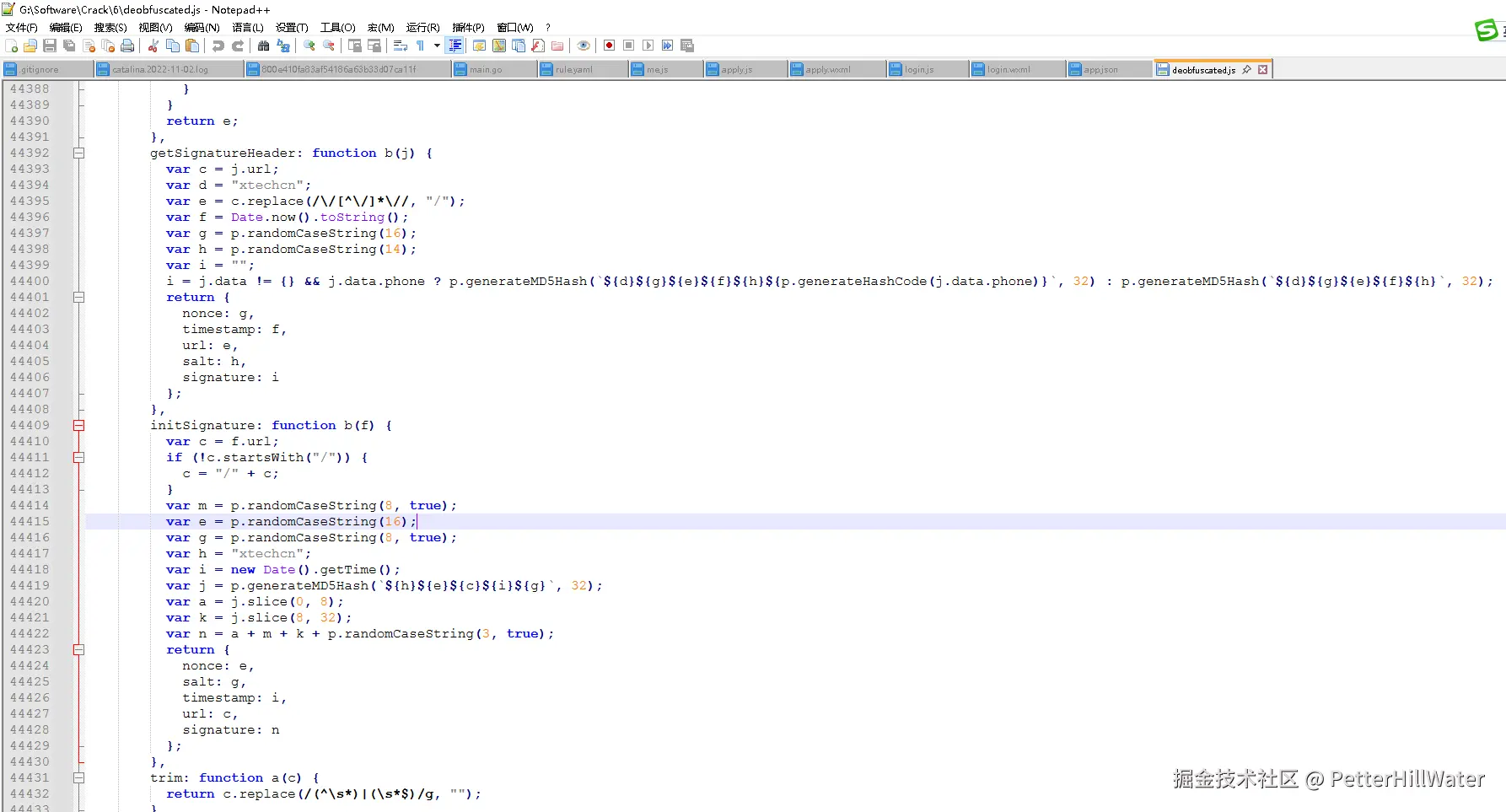This screenshot has height=812, width=1506.
Task: Paste clipboard using the toolbar icon
Action: click(x=192, y=46)
